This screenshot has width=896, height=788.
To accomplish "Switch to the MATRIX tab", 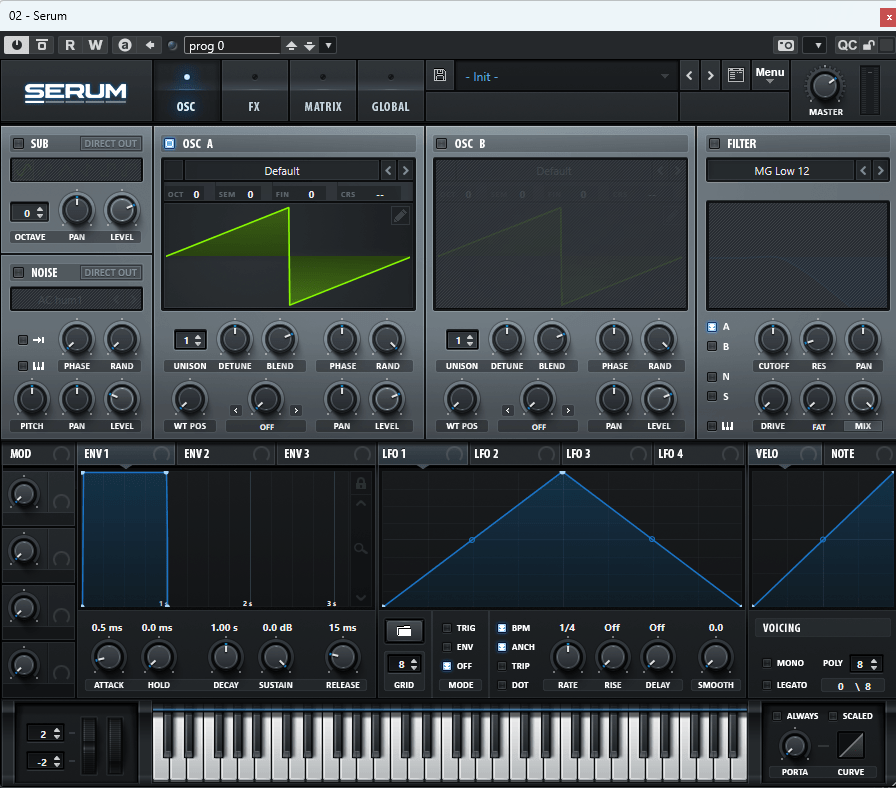I will (323, 91).
